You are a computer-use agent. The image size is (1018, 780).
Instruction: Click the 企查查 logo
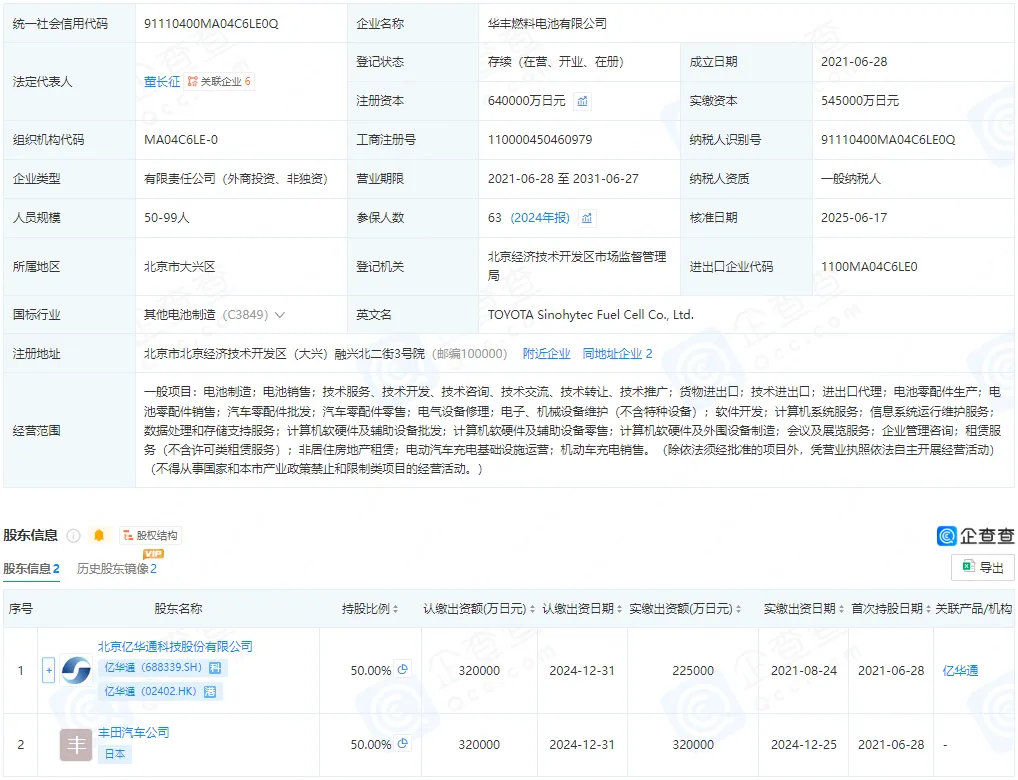point(975,536)
